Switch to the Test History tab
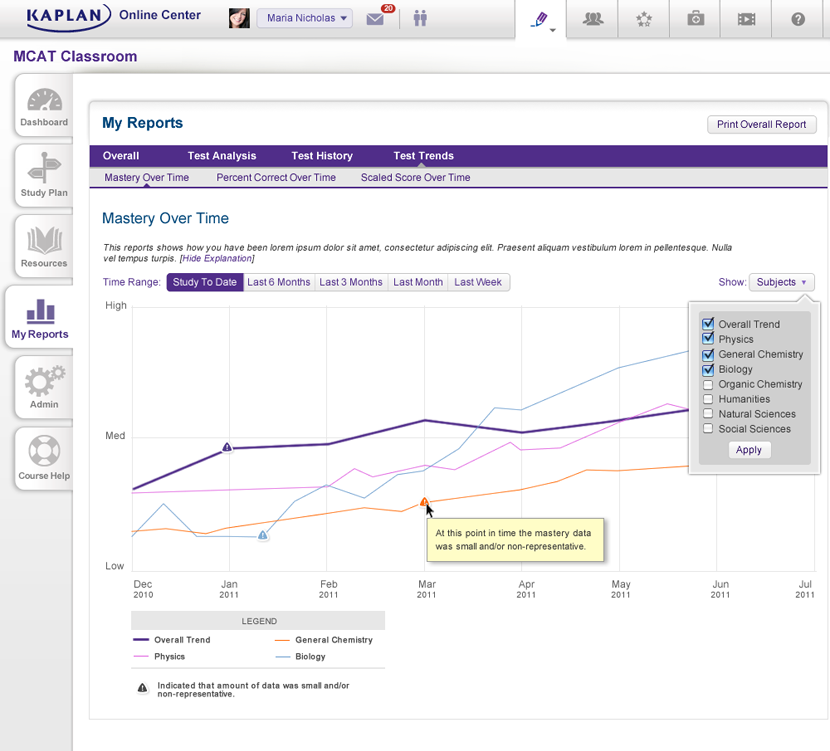The image size is (830, 751). (x=322, y=156)
